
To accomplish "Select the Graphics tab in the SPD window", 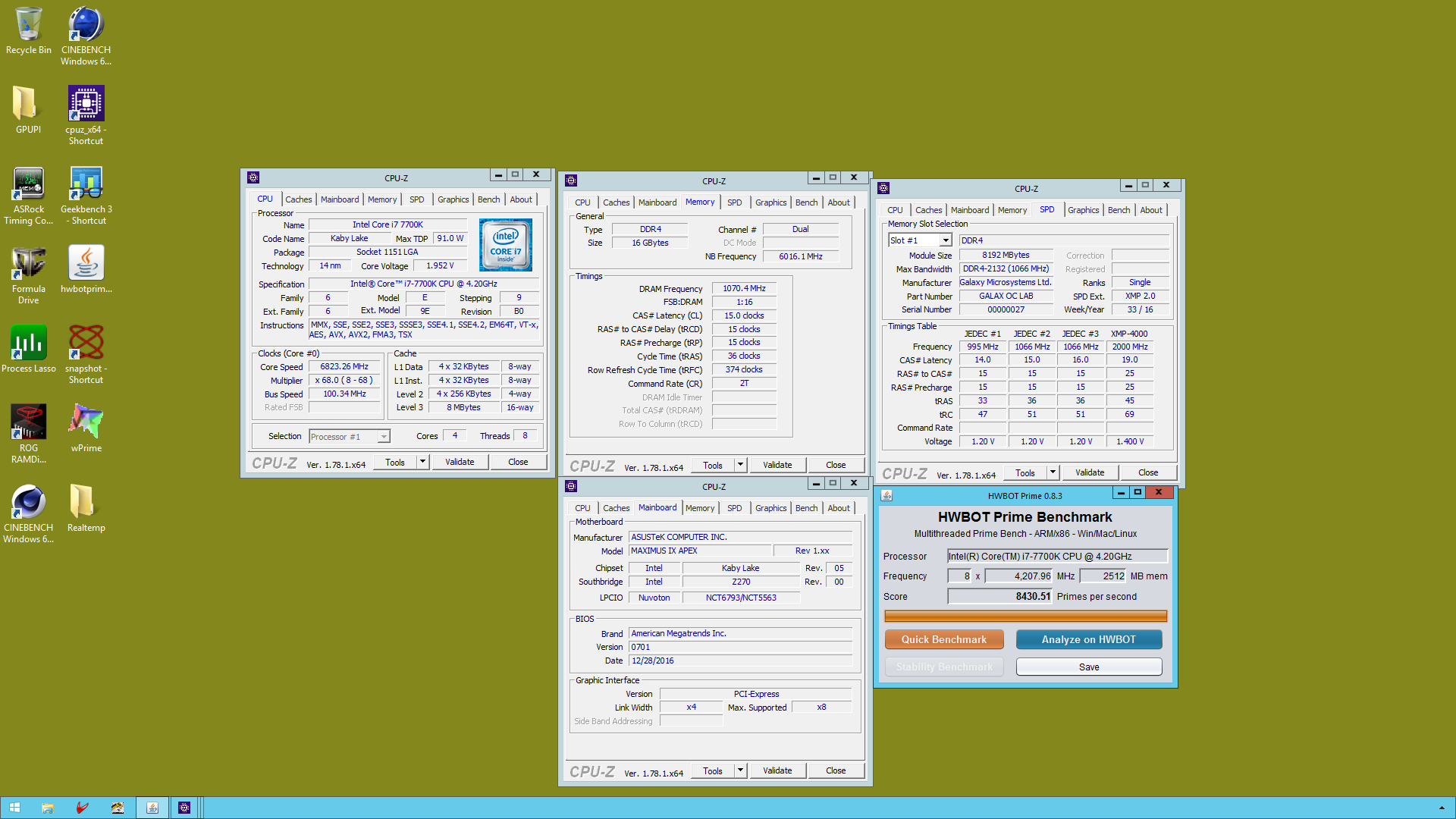I will (1083, 210).
